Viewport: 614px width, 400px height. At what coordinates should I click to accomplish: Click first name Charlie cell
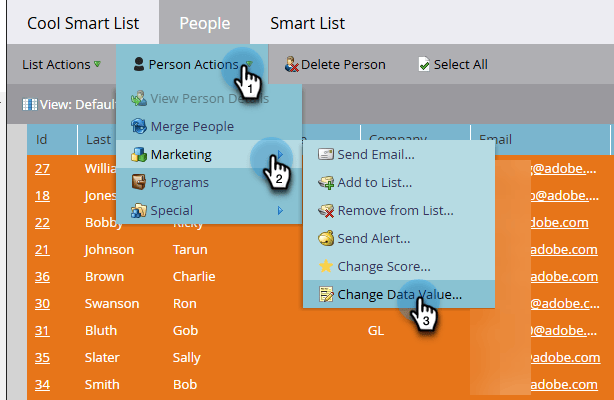pos(194,277)
